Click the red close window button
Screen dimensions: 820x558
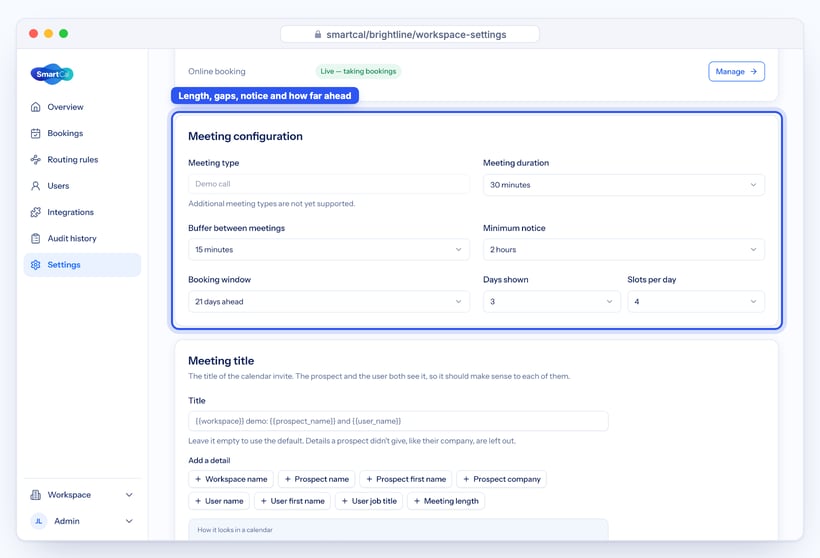(x=33, y=33)
